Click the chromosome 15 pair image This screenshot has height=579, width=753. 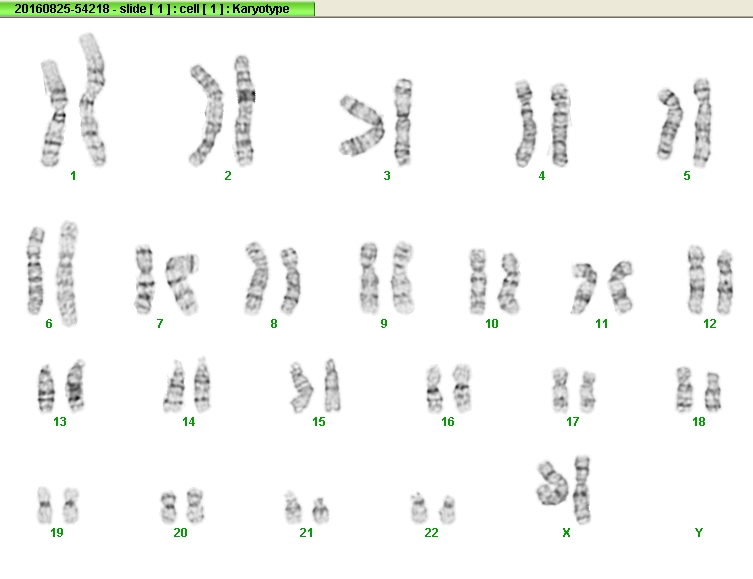click(316, 386)
